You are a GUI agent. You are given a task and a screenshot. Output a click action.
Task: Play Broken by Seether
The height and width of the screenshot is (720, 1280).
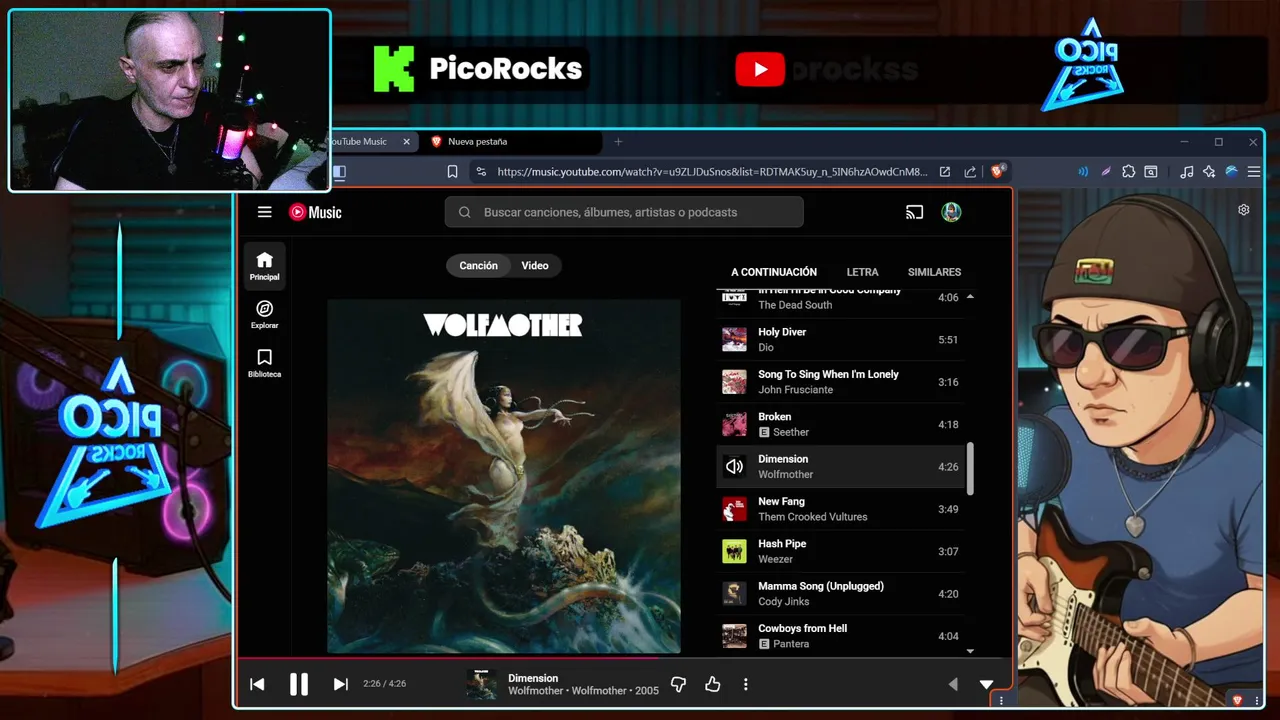coord(841,424)
